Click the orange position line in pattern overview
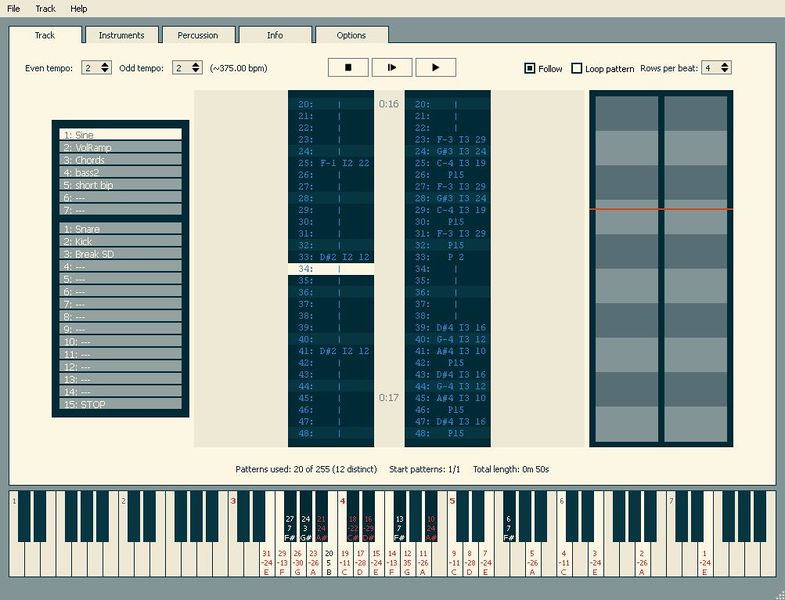Image resolution: width=785 pixels, height=600 pixels. (x=661, y=209)
